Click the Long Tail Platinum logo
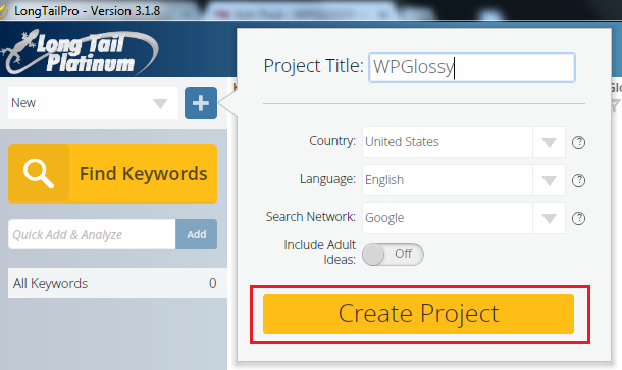 pyautogui.click(x=79, y=52)
